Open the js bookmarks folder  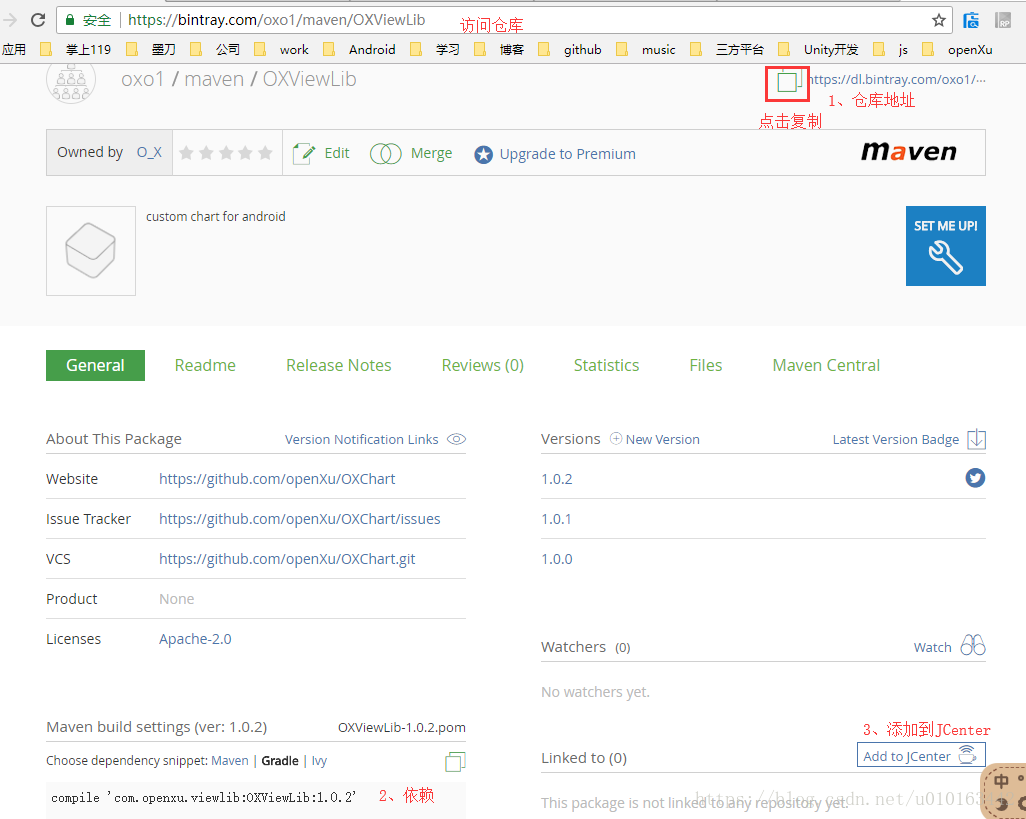[x=891, y=50]
